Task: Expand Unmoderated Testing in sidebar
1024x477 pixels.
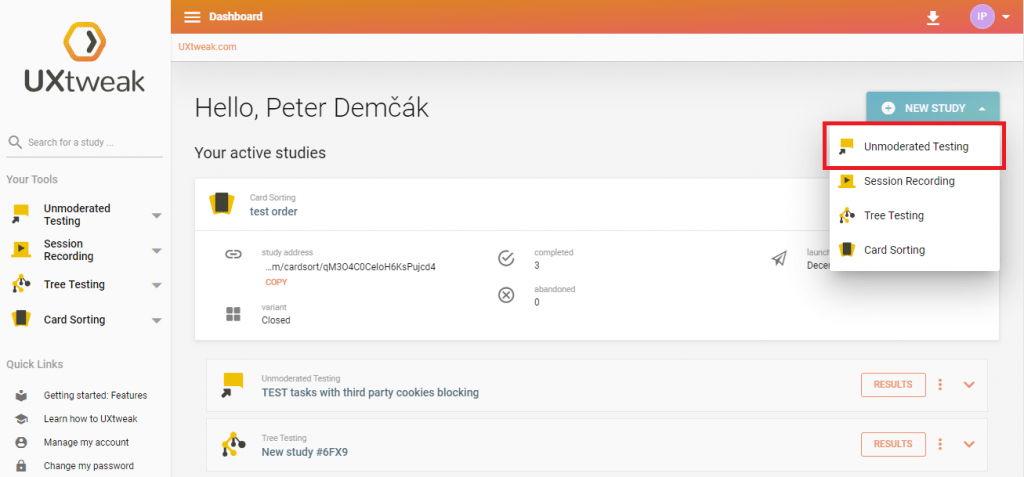Action: pos(156,216)
